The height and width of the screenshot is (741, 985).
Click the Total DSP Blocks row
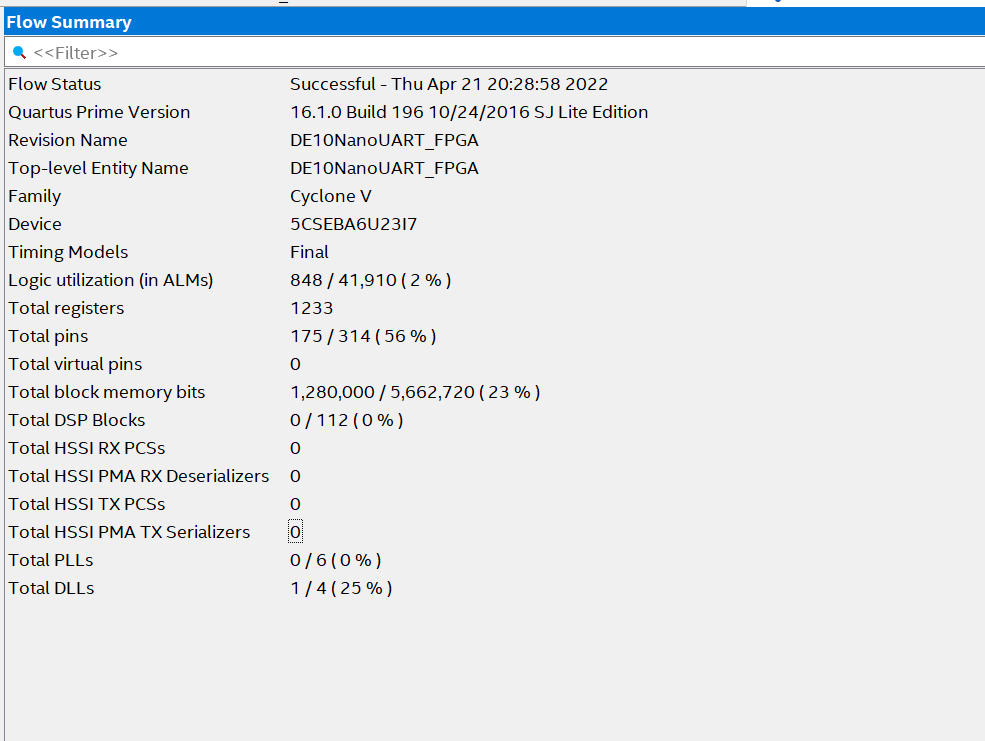tap(495, 420)
